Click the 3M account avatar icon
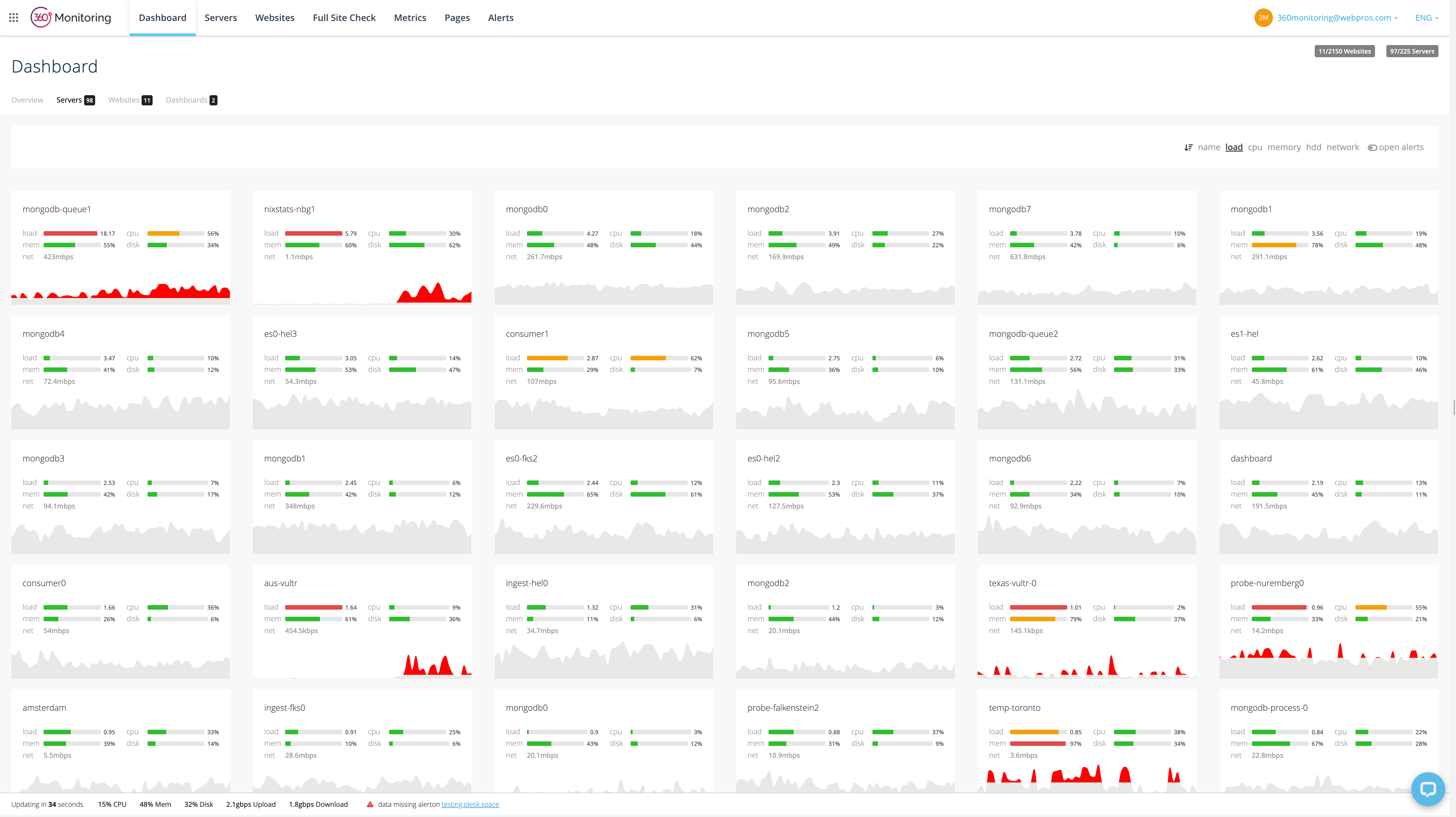The width and height of the screenshot is (1456, 817). [1264, 18]
